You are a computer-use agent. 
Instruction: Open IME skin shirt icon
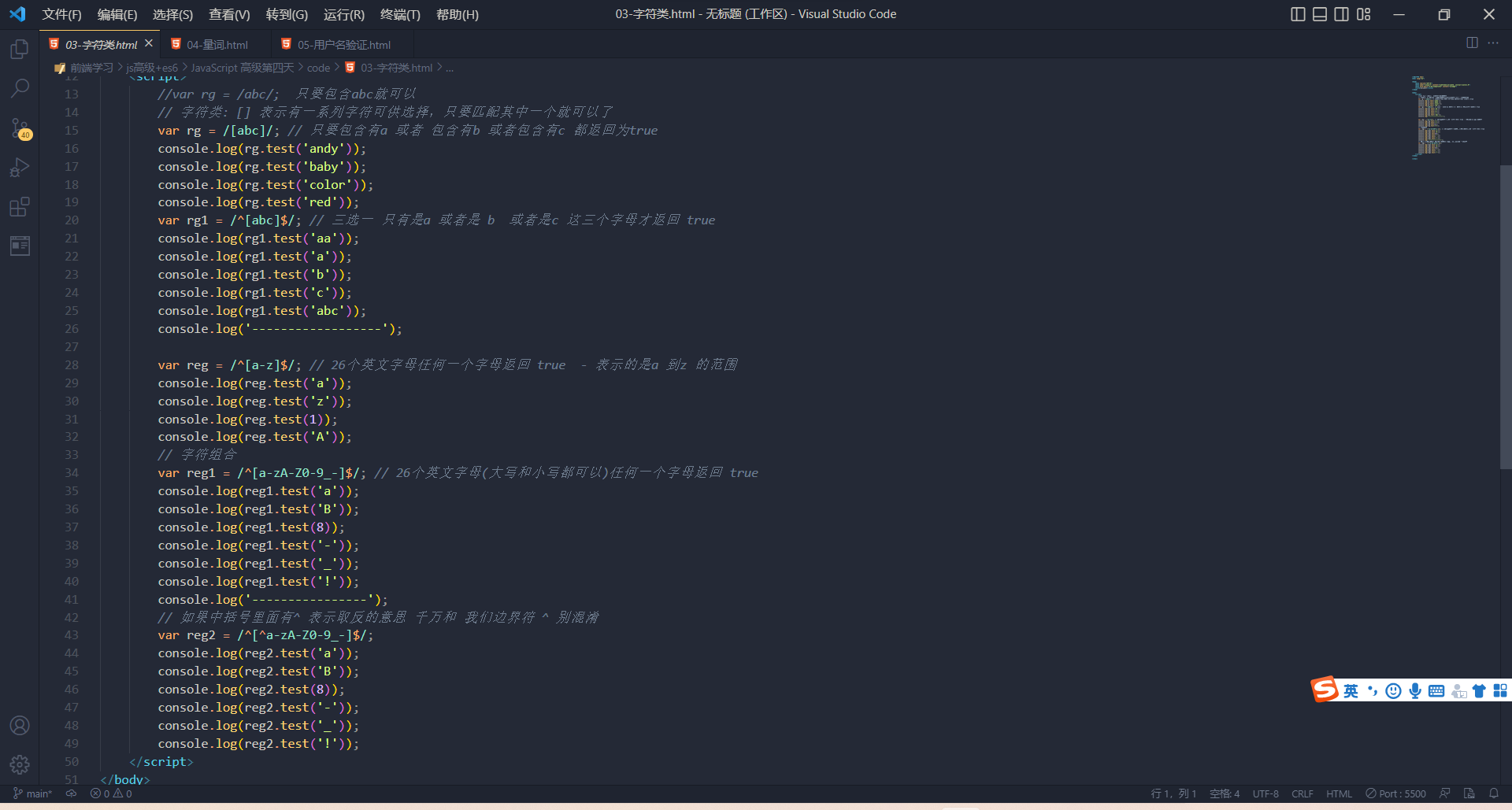coord(1479,691)
